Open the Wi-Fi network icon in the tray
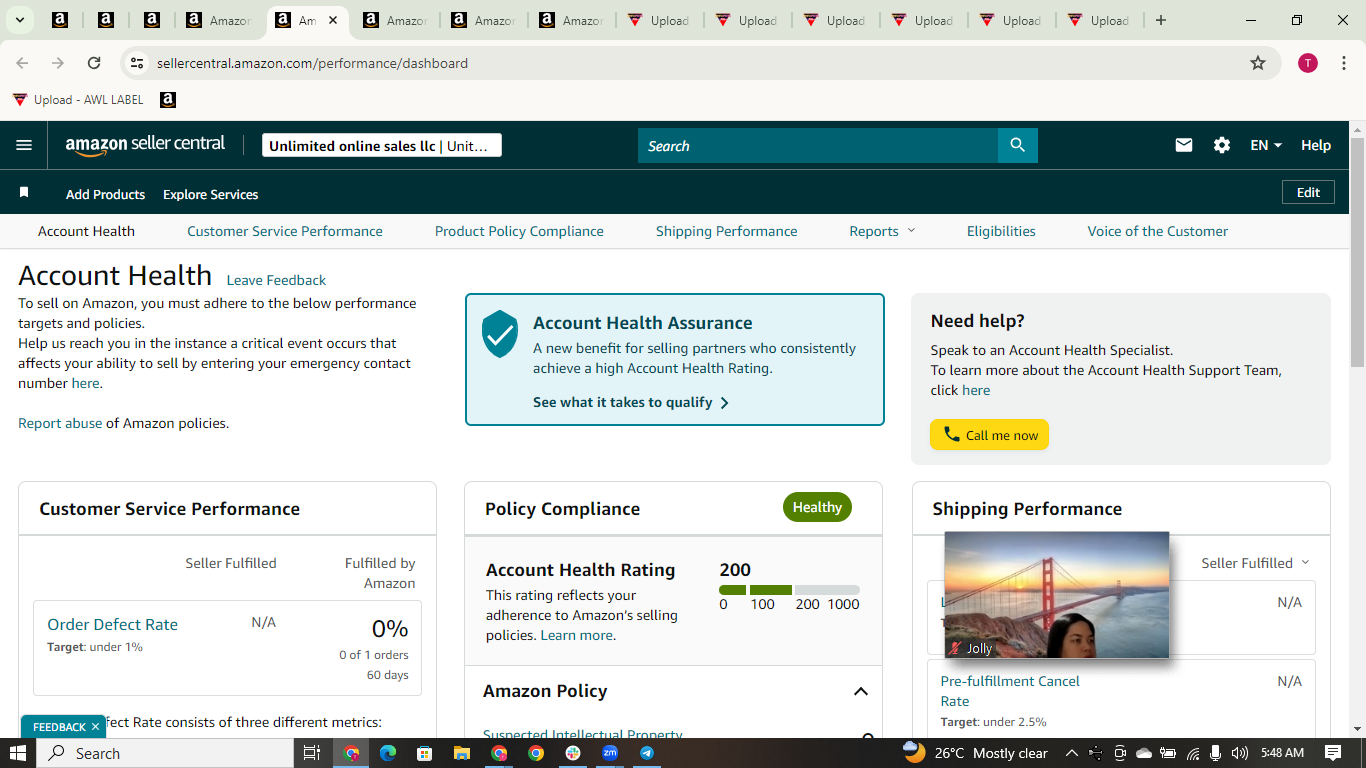 pyautogui.click(x=1193, y=753)
